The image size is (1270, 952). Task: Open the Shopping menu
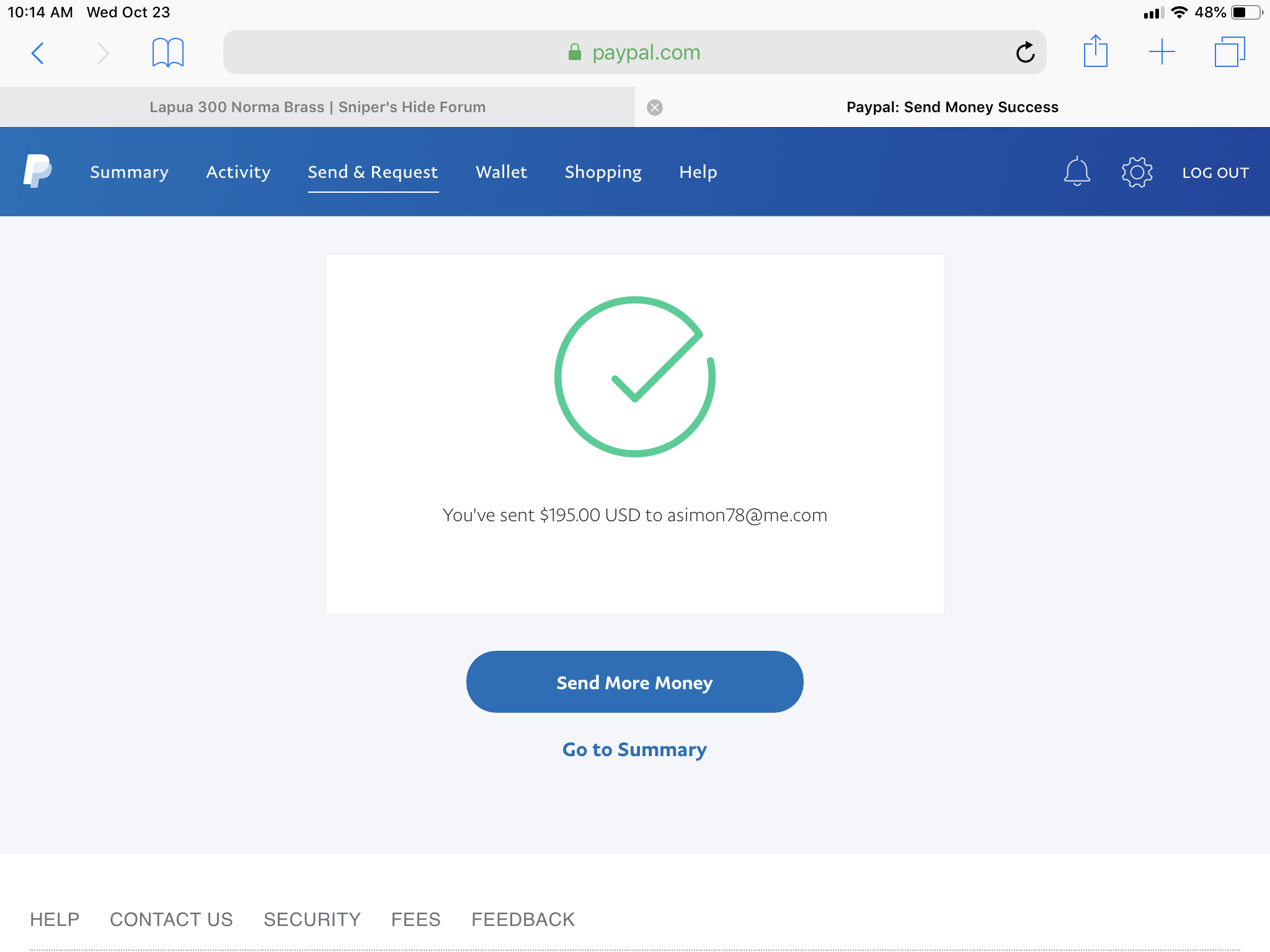click(603, 172)
